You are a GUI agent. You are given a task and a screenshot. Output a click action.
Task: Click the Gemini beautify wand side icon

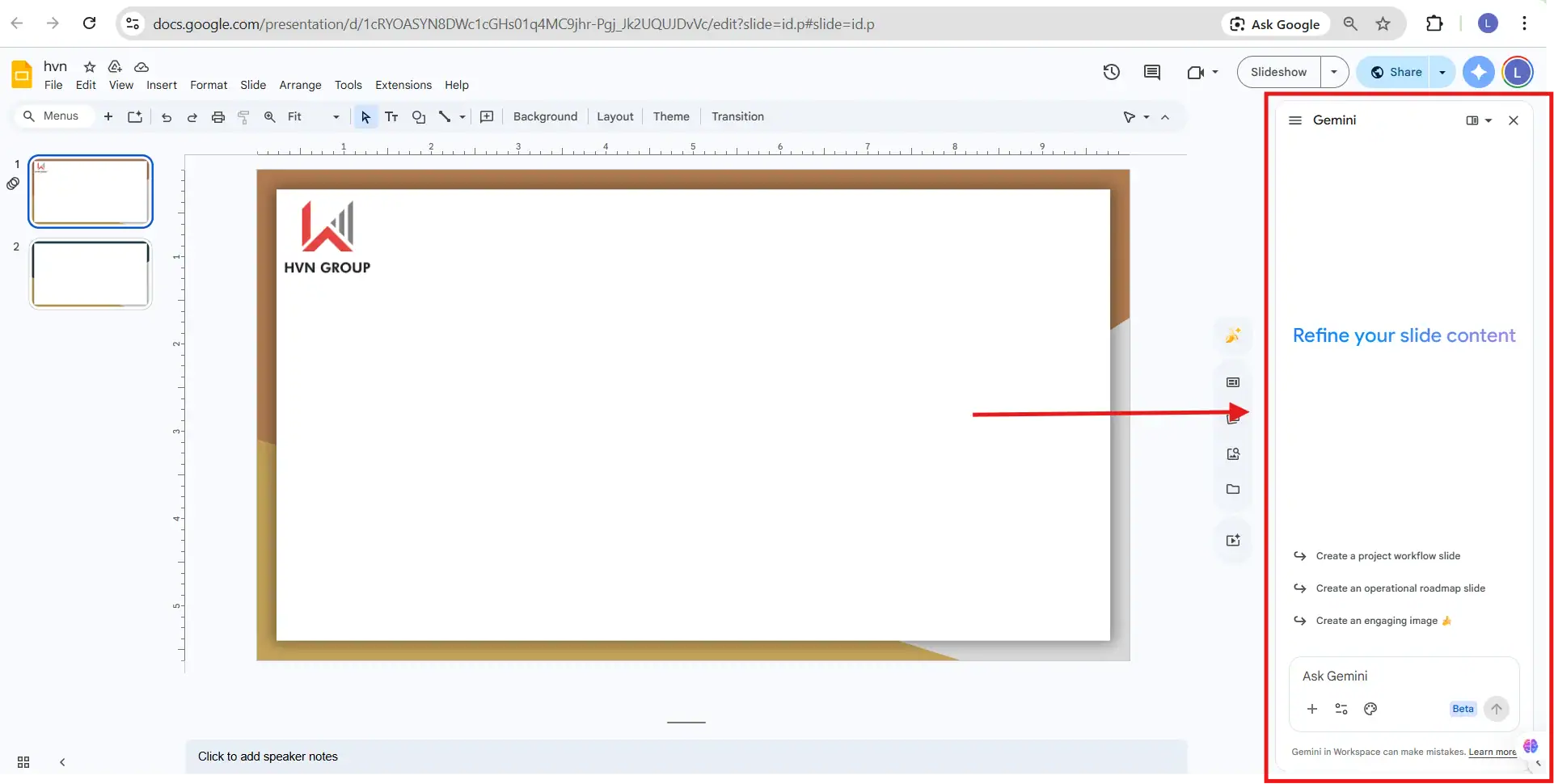(x=1233, y=335)
